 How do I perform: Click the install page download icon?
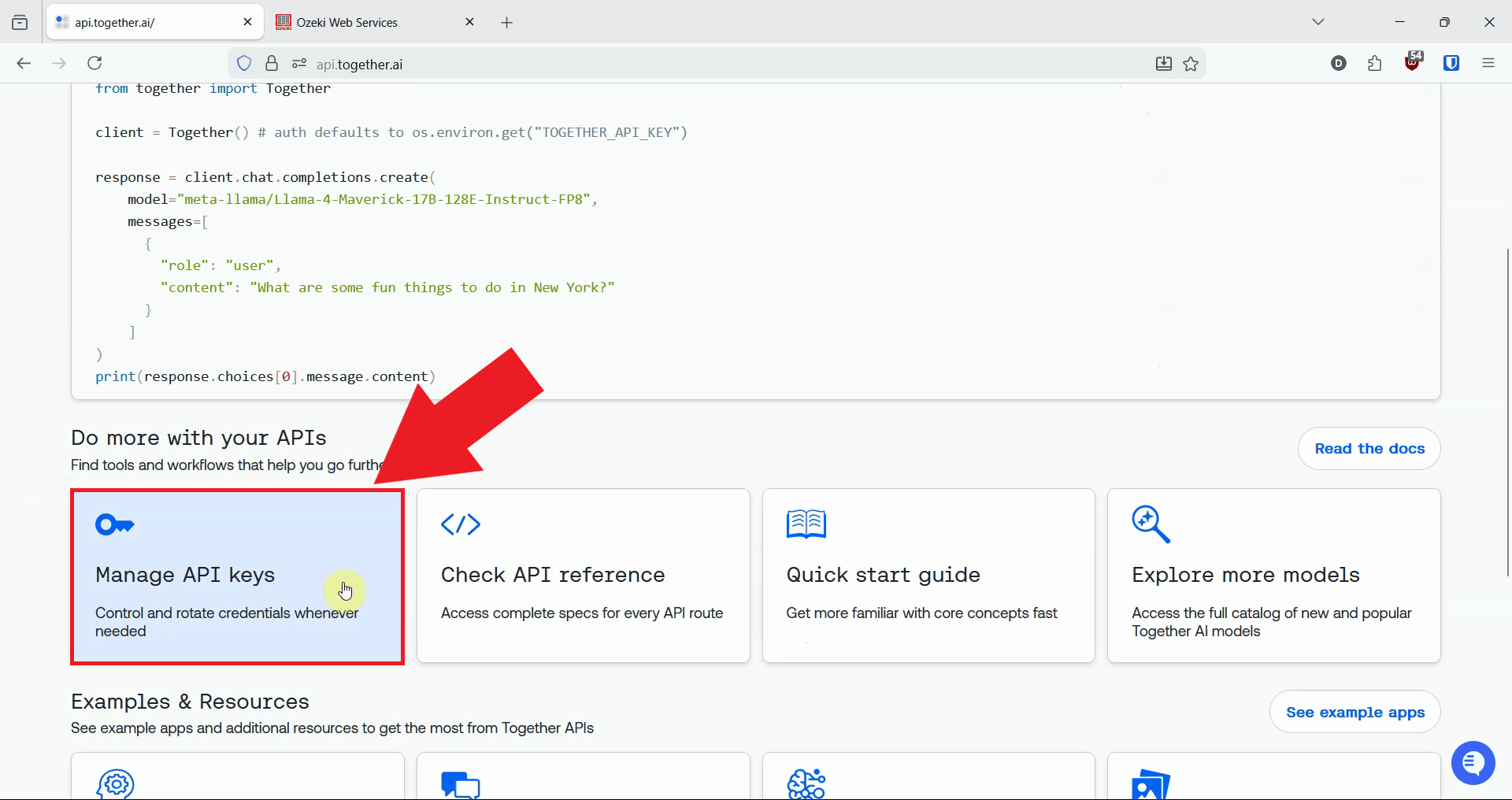click(1163, 63)
